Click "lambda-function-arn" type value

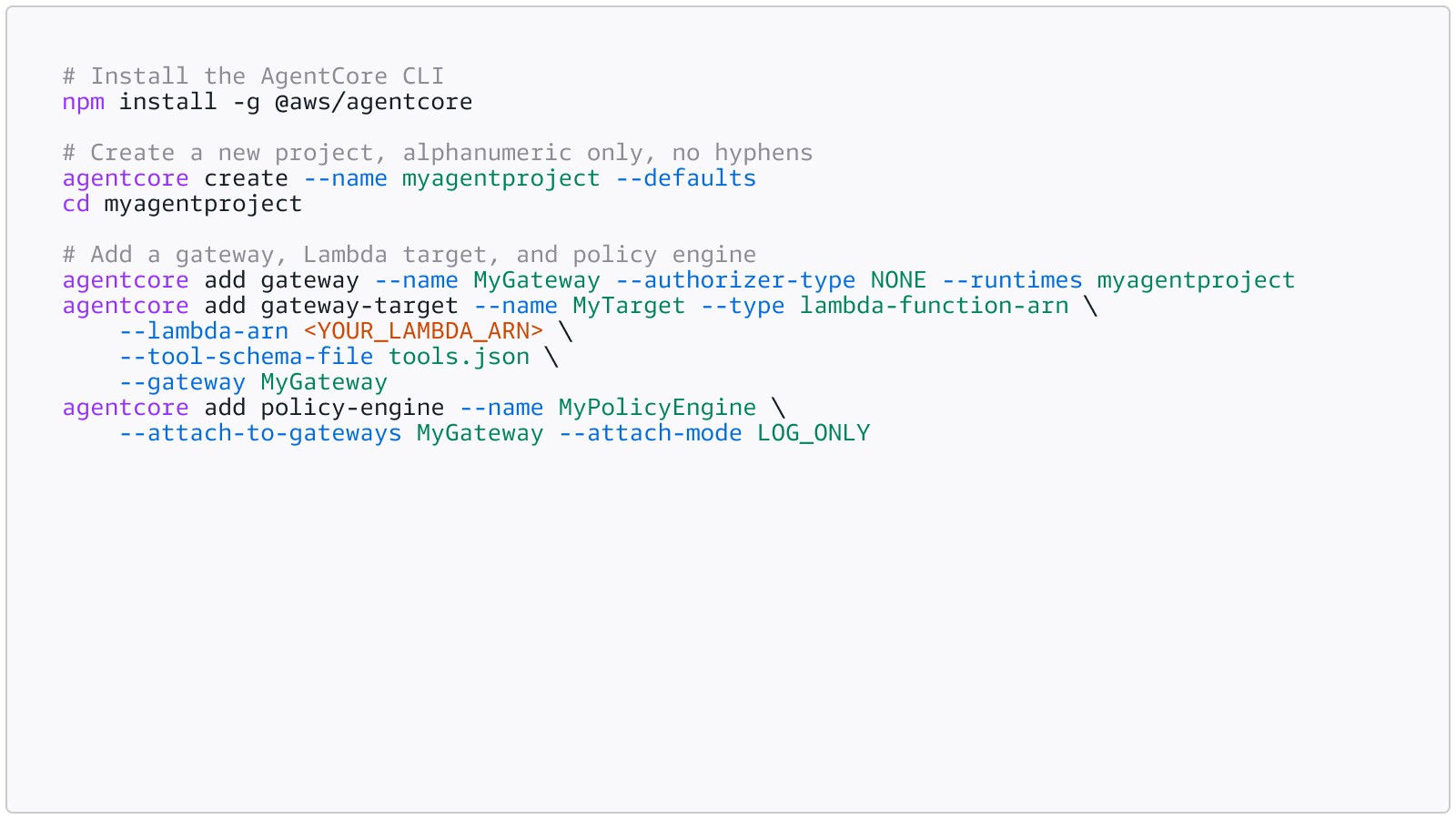935,306
